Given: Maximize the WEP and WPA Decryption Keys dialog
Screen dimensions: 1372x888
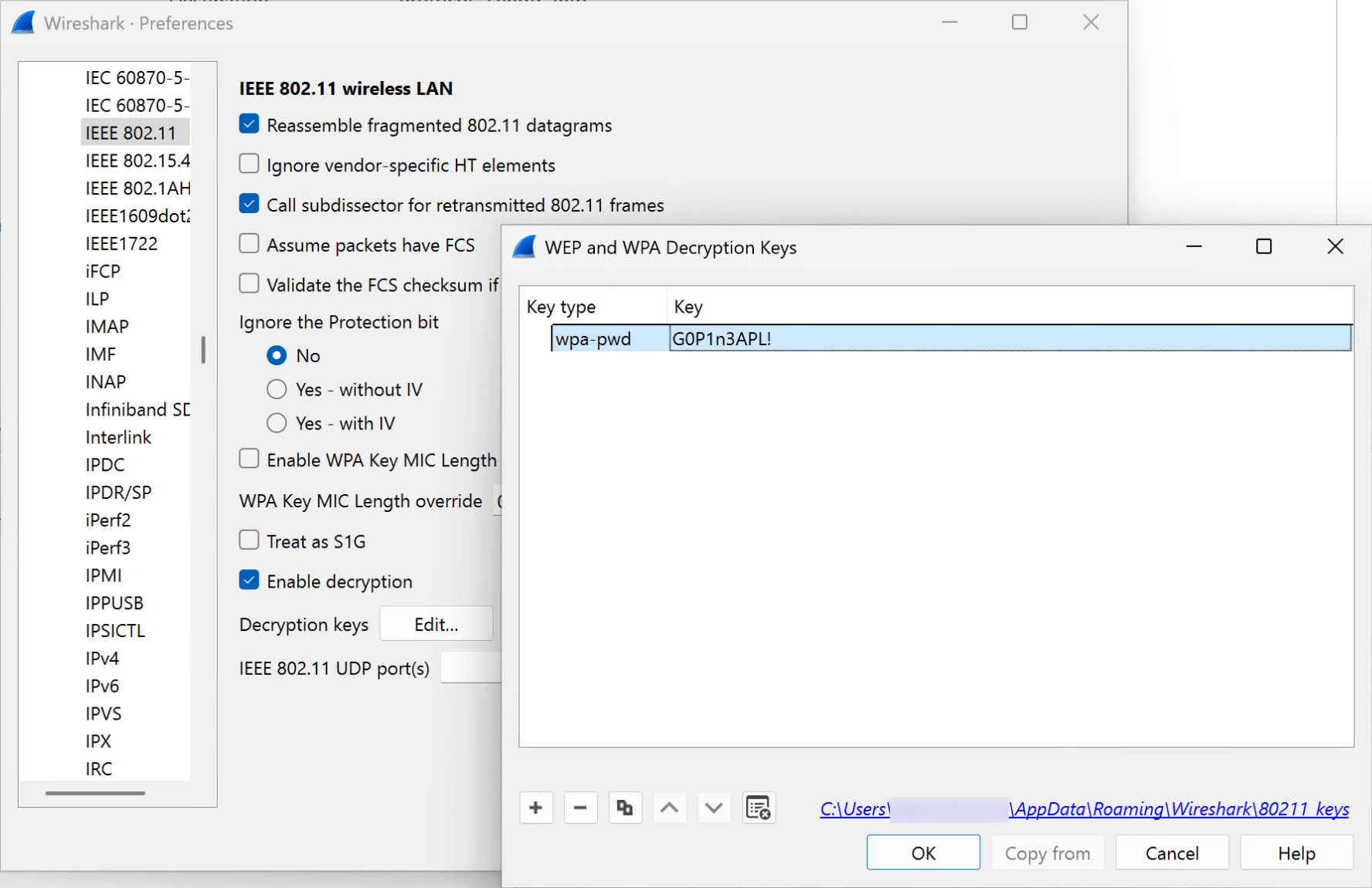Looking at the screenshot, I should pyautogui.click(x=1264, y=246).
